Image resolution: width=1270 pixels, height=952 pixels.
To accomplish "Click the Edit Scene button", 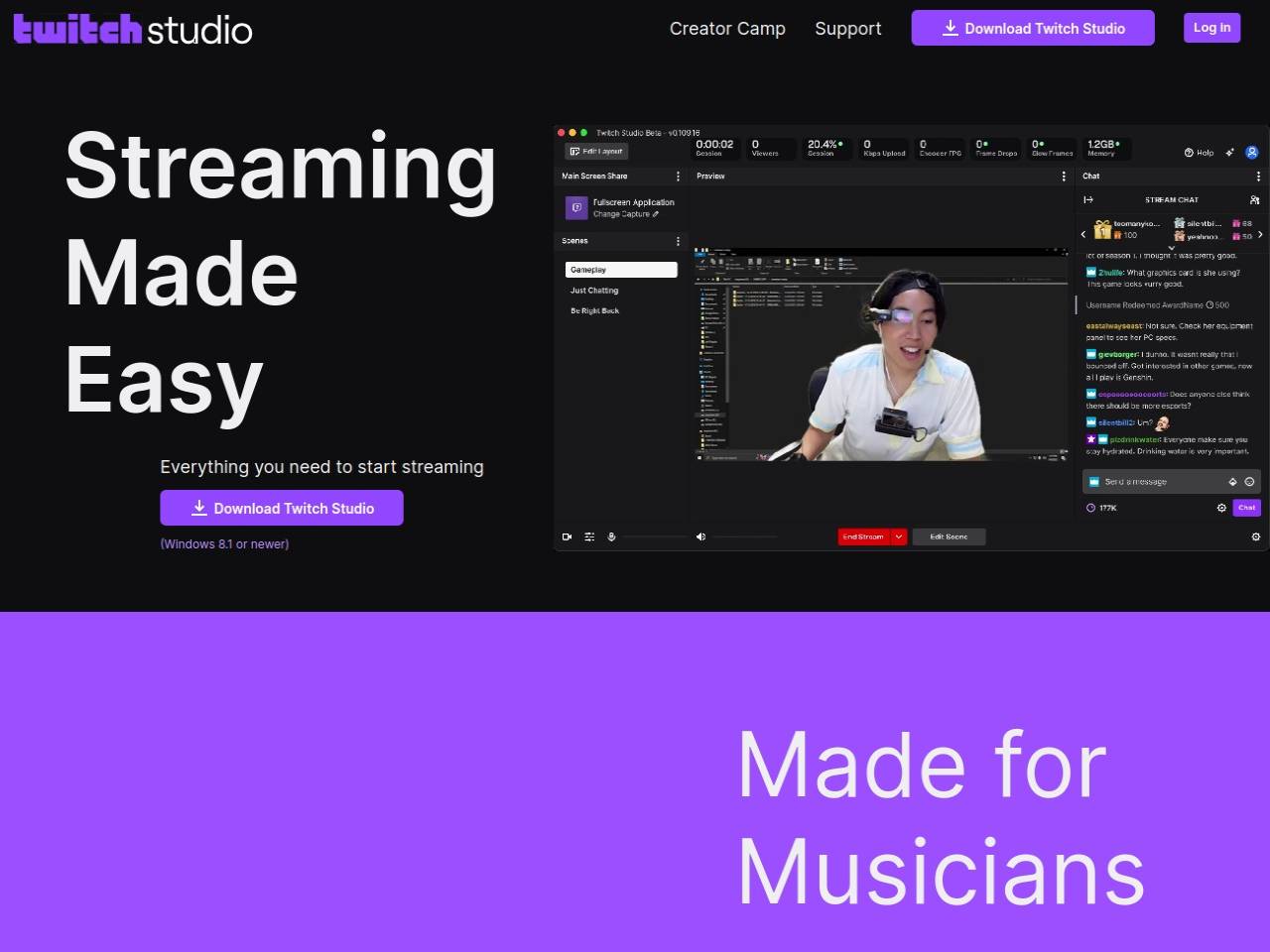I will click(x=949, y=536).
